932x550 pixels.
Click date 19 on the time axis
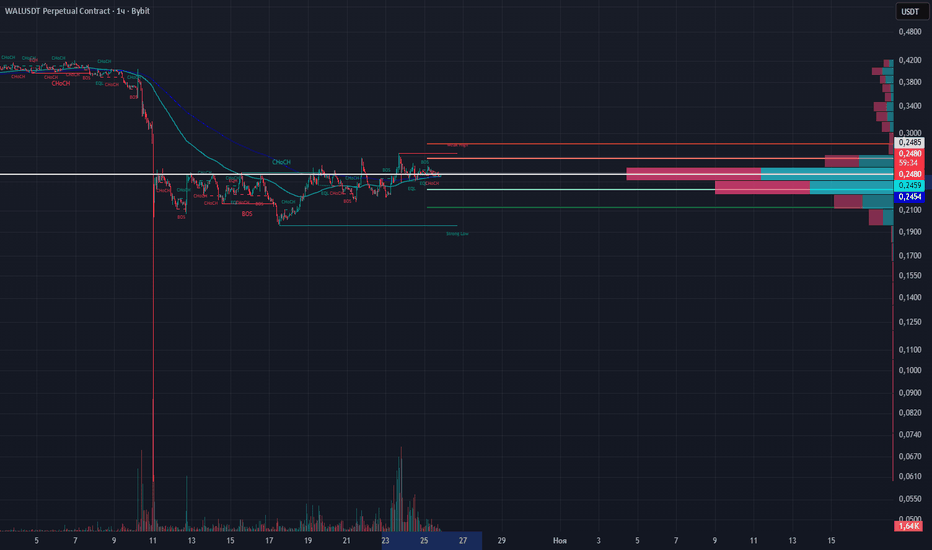pos(308,540)
